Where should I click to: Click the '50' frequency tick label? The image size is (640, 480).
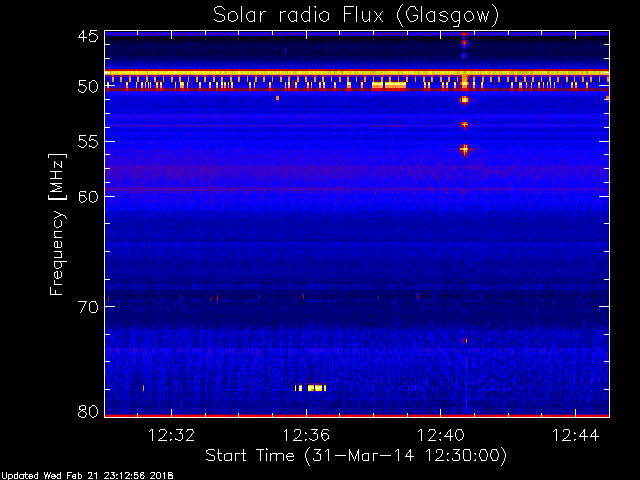88,87
